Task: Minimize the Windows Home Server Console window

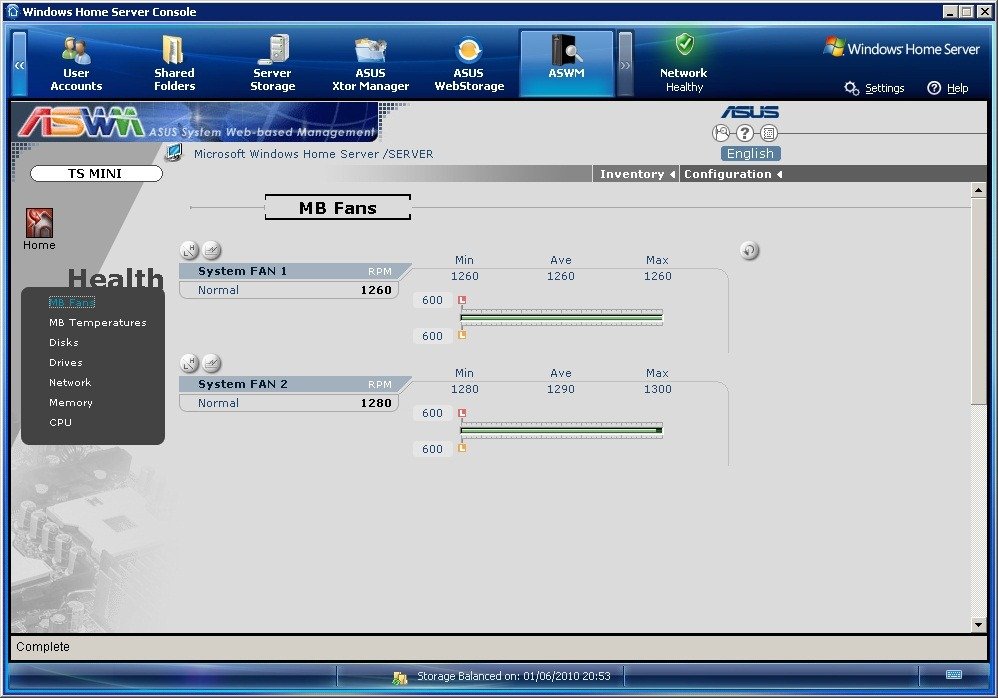Action: point(950,11)
